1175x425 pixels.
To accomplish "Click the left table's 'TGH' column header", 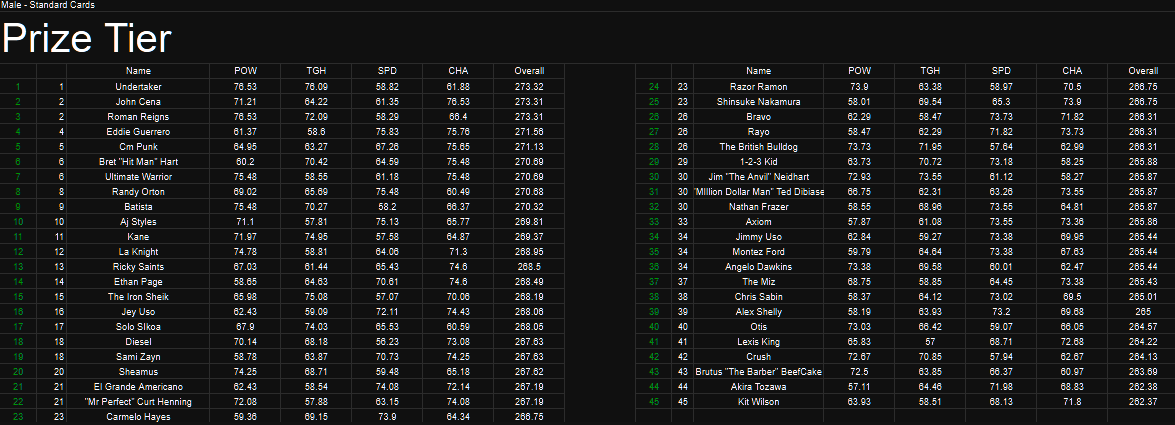I will (316, 71).
